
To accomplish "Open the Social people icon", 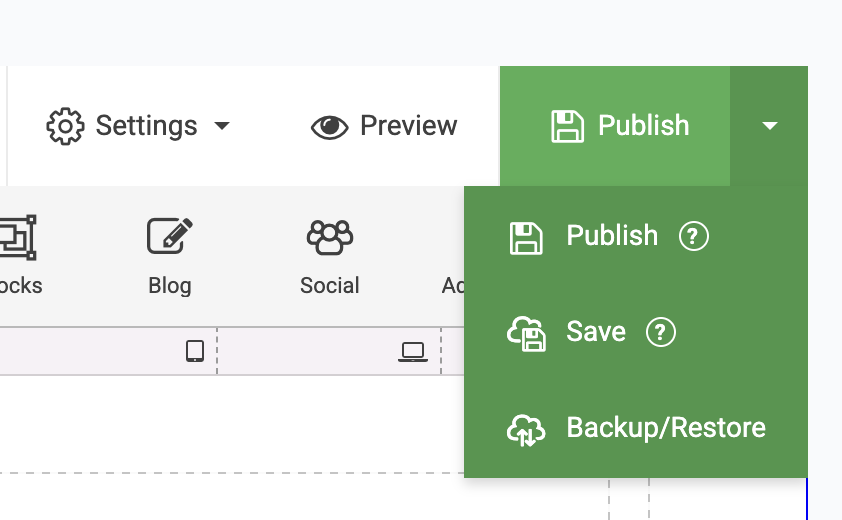I will pos(329,237).
